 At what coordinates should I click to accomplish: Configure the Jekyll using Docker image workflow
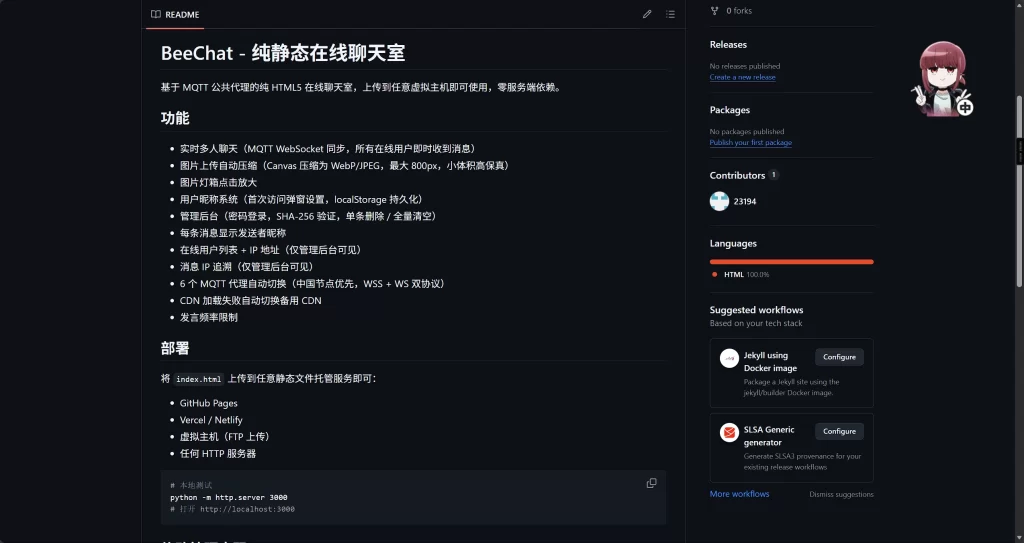(839, 357)
